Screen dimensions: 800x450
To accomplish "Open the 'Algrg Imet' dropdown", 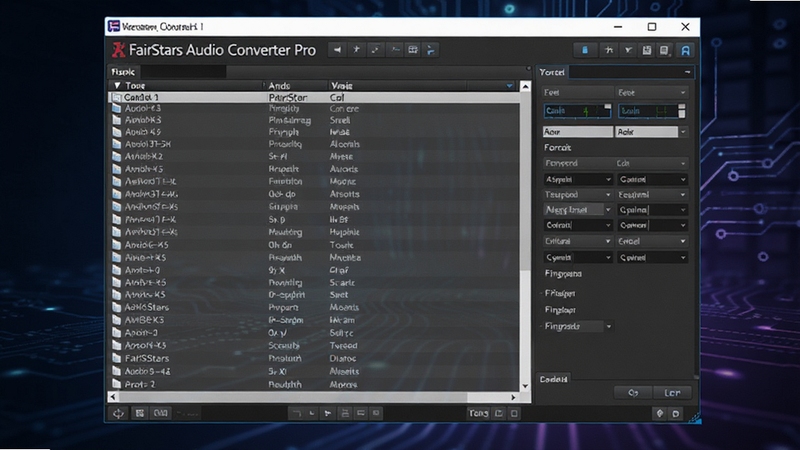I will tap(578, 210).
